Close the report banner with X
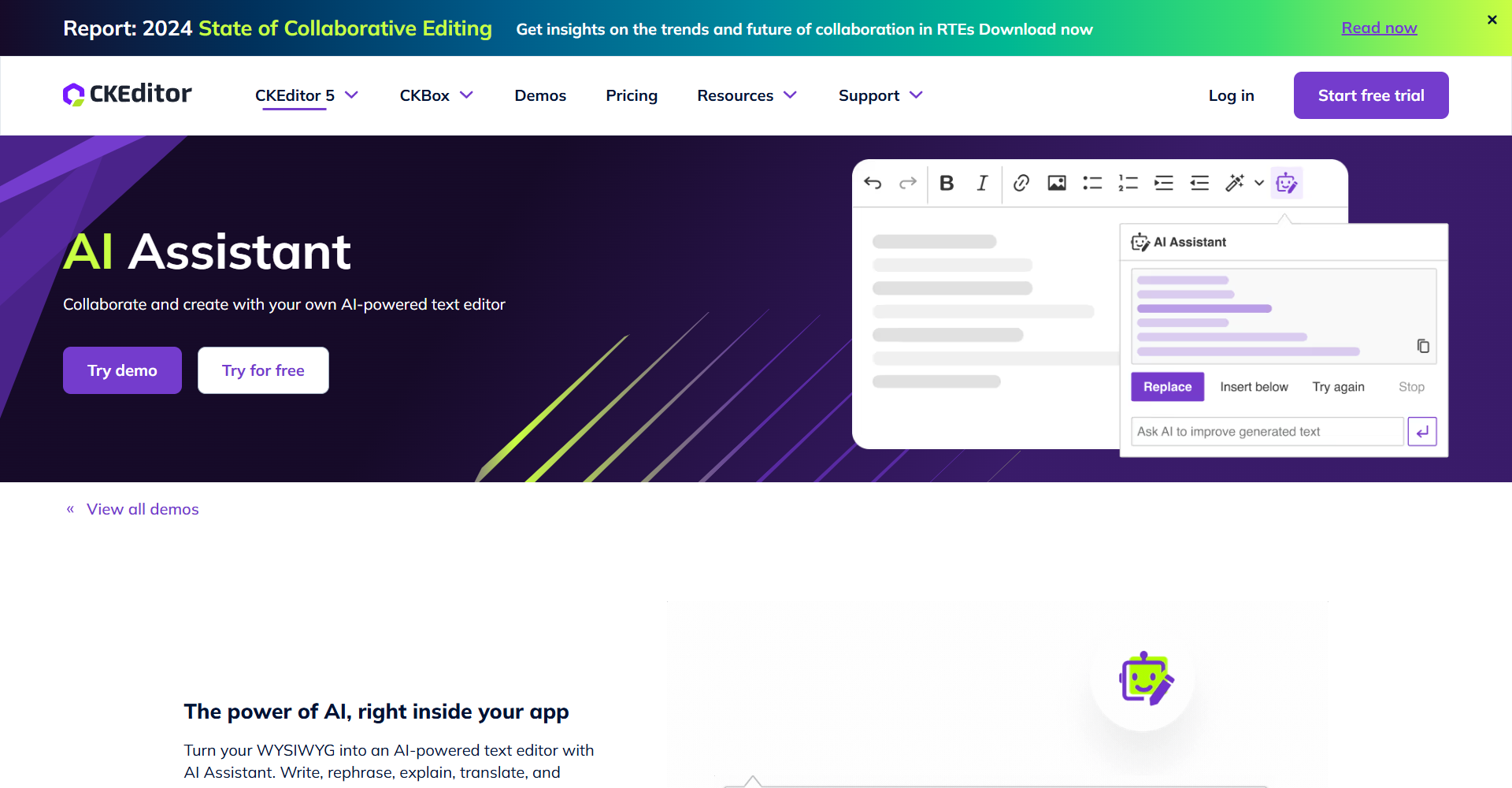 [1492, 20]
